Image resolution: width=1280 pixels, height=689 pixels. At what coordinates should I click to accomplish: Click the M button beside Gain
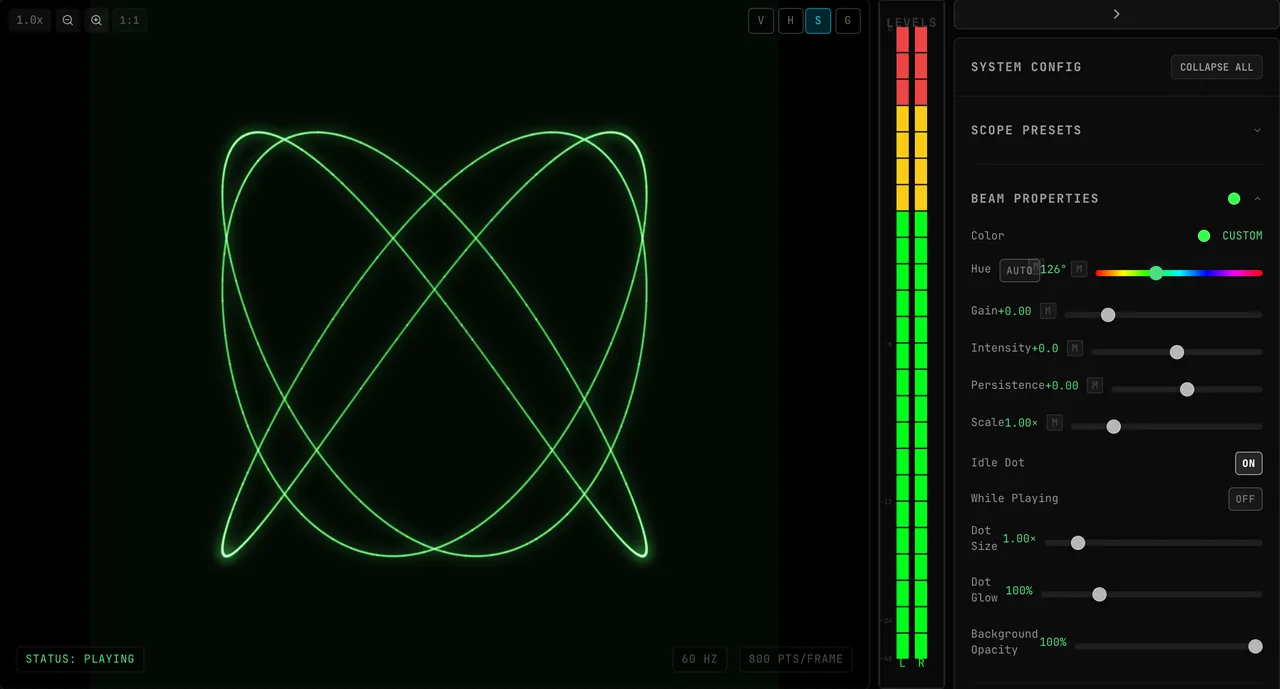click(x=1048, y=311)
